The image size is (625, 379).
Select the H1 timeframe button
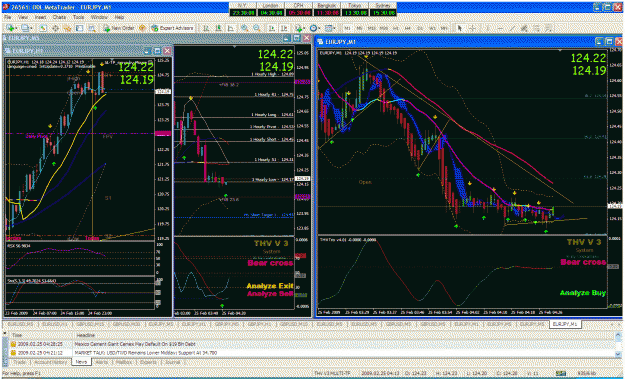(395, 28)
